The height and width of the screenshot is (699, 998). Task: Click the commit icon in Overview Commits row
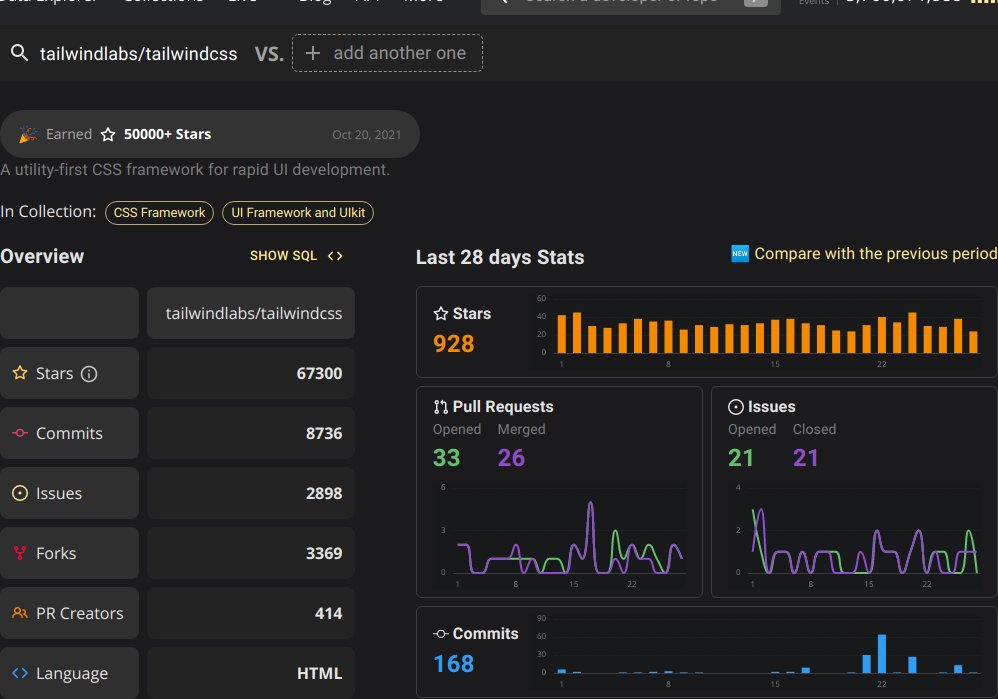point(20,433)
